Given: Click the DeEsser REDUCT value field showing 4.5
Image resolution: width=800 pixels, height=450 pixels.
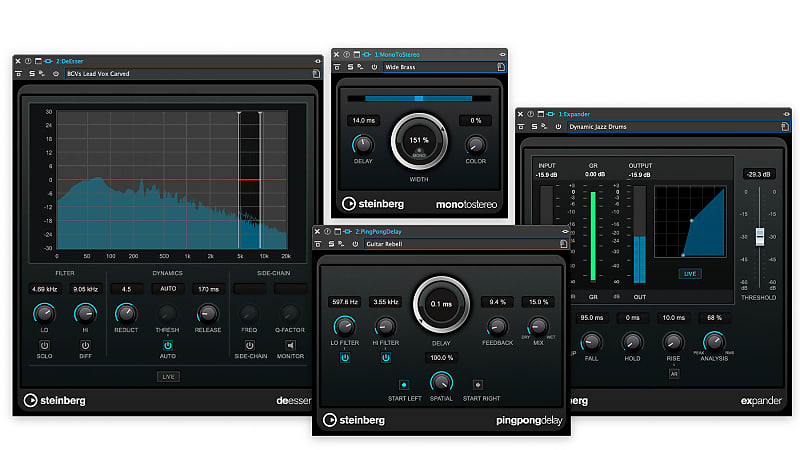Looking at the screenshot, I should click(x=127, y=289).
